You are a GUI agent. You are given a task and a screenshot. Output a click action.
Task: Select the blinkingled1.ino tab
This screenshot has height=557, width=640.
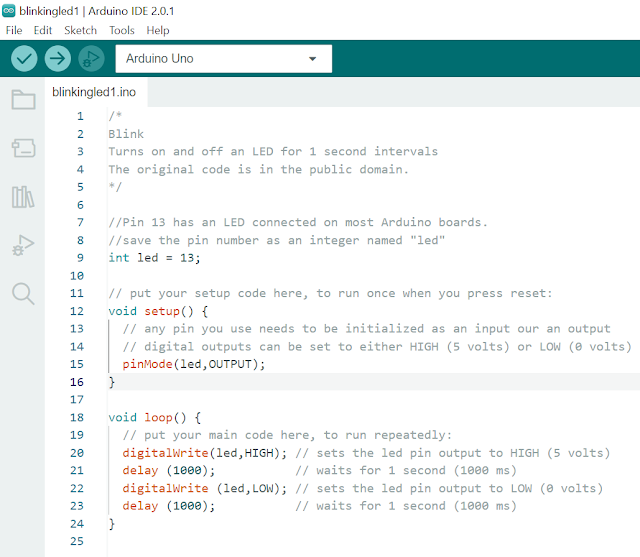tap(94, 92)
